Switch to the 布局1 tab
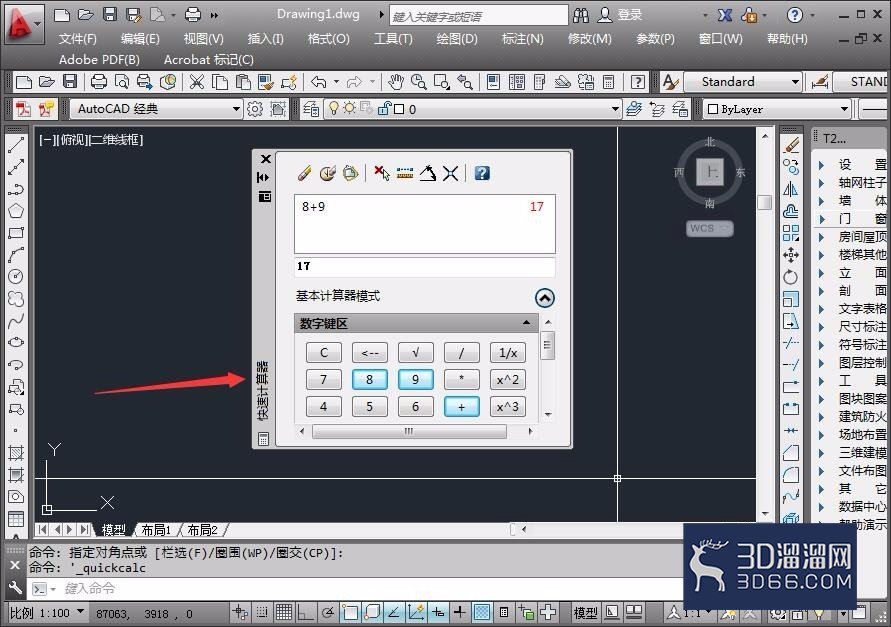This screenshot has width=891, height=627. tap(156, 530)
